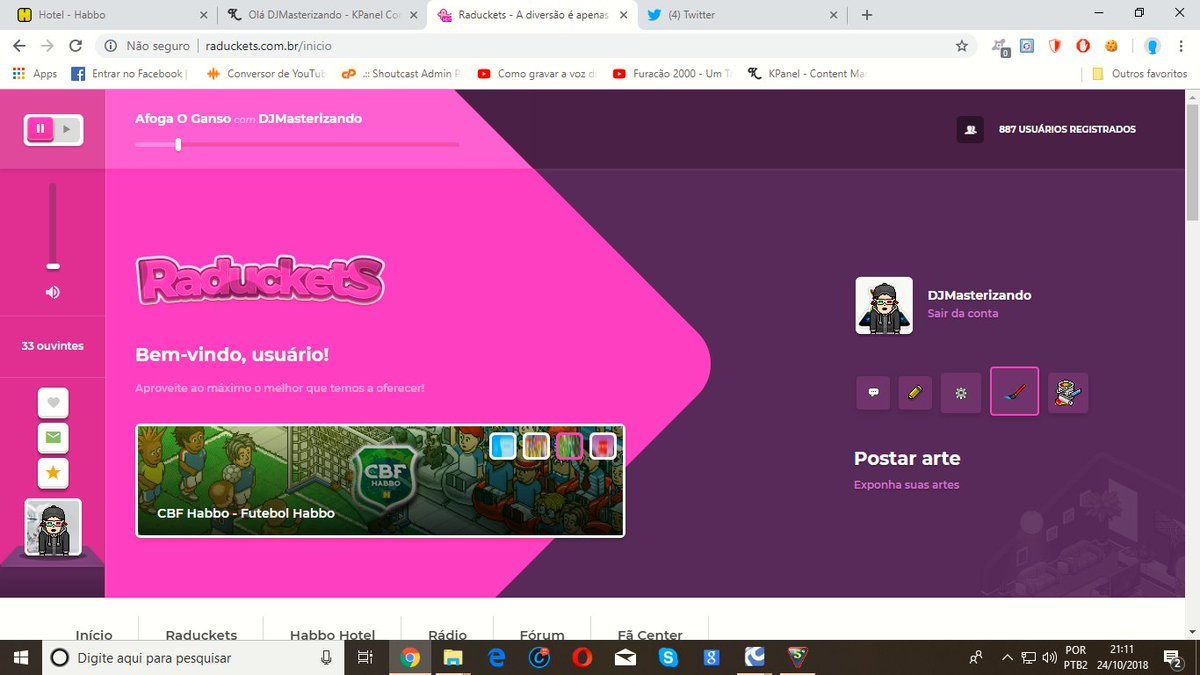The image size is (1200, 675).
Task: Click the cookie extension icon in Chrome
Action: (1110, 46)
